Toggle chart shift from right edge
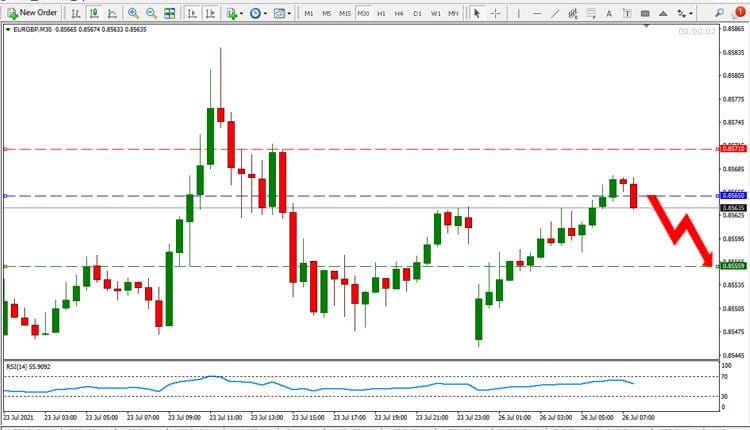Viewport: 750px width, 430px height. (x=210, y=13)
